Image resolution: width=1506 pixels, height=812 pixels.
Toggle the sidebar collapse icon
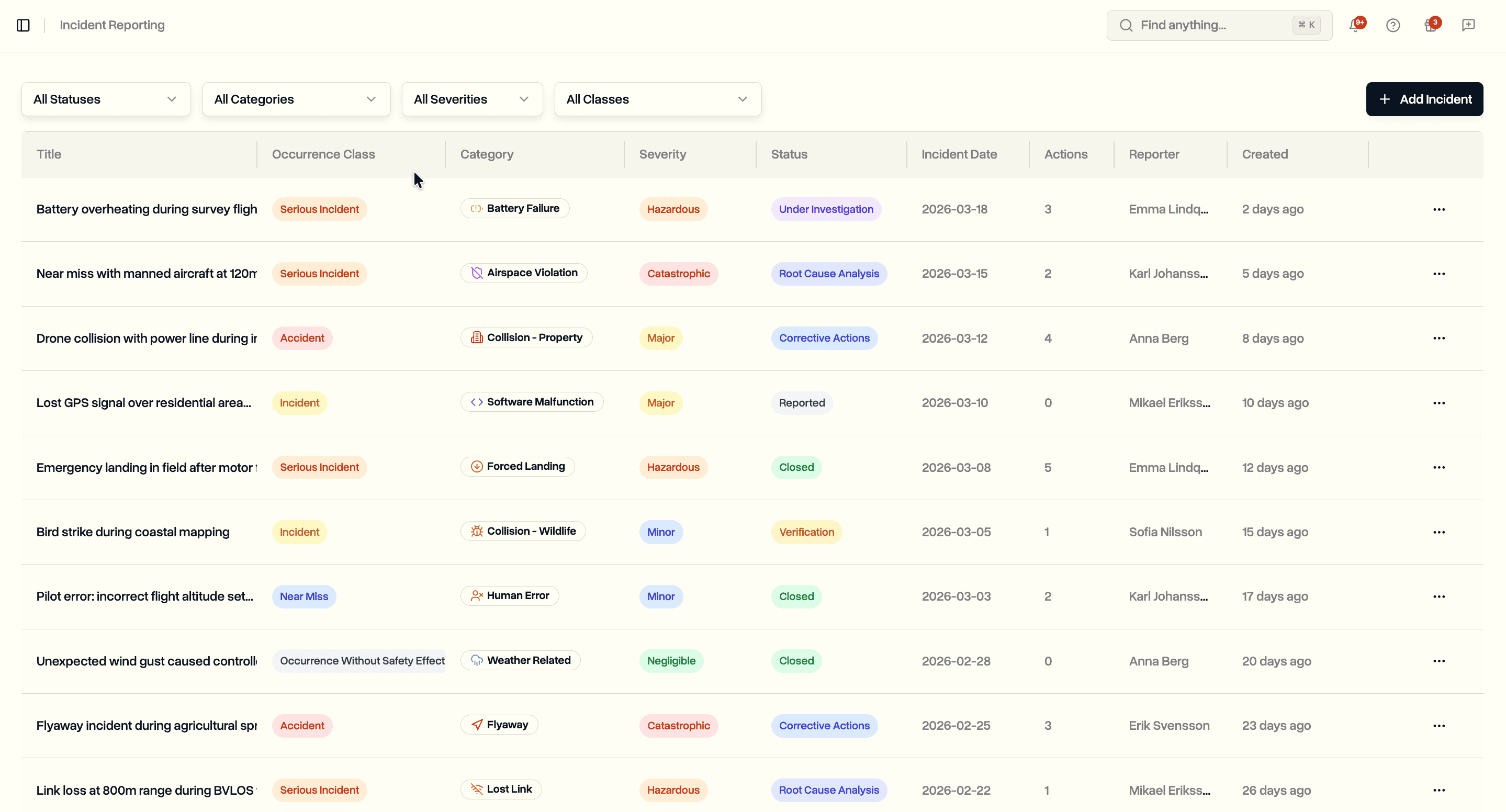pos(24,25)
